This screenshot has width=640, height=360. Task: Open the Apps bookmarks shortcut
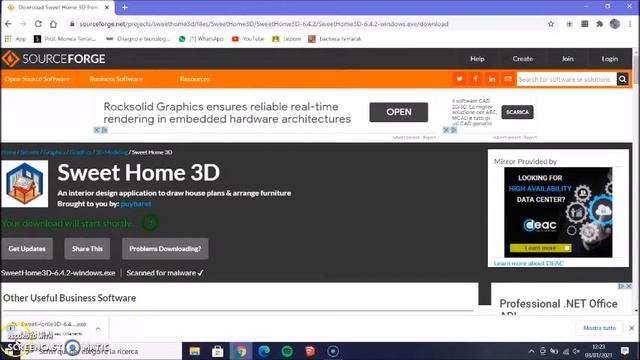point(15,39)
